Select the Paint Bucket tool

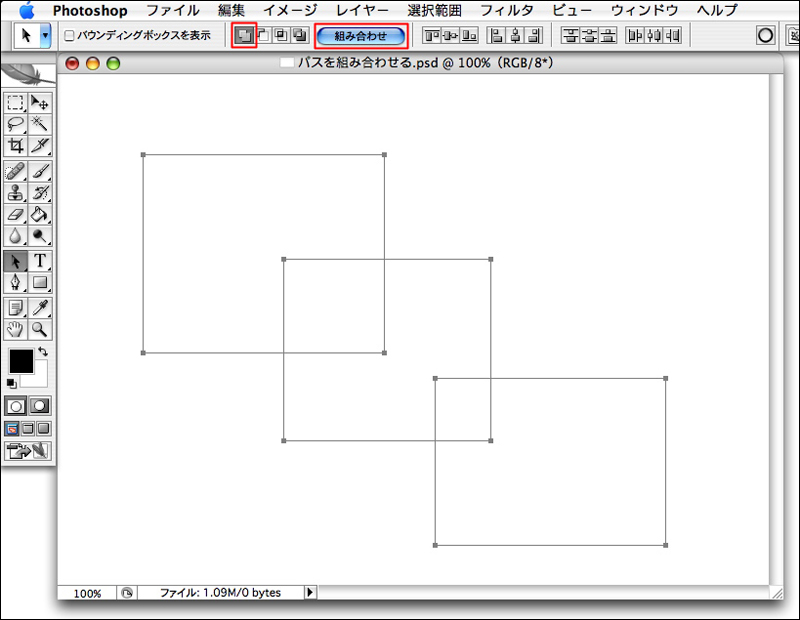click(x=40, y=214)
